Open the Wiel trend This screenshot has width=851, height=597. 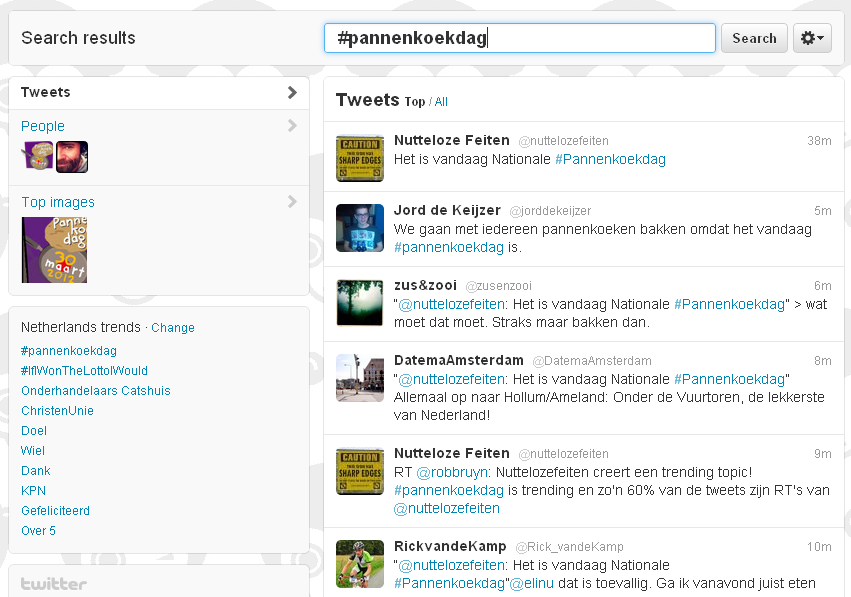click(33, 450)
